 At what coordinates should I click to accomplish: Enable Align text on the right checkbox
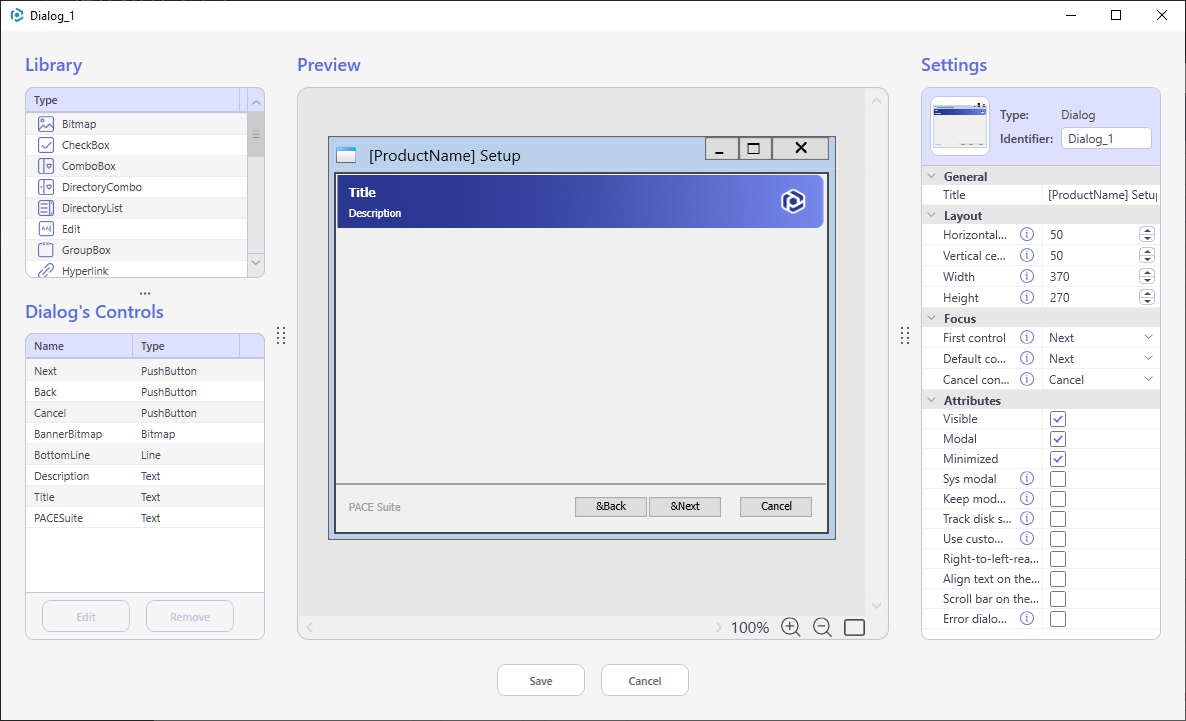(1057, 579)
